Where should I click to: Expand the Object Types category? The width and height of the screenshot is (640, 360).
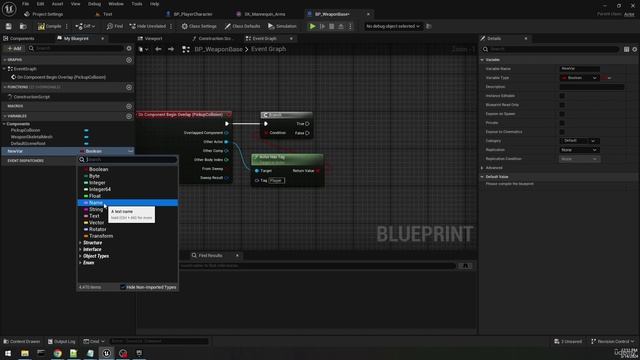[80, 256]
